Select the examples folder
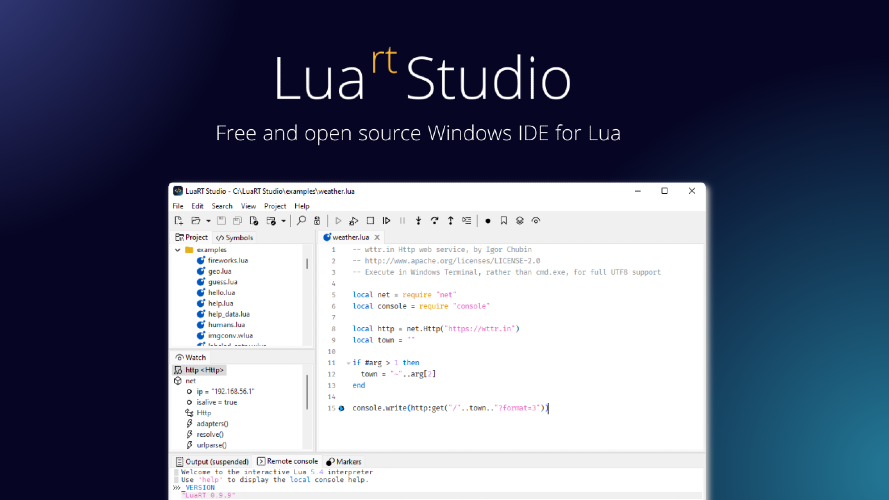This screenshot has width=889, height=500. (x=211, y=250)
